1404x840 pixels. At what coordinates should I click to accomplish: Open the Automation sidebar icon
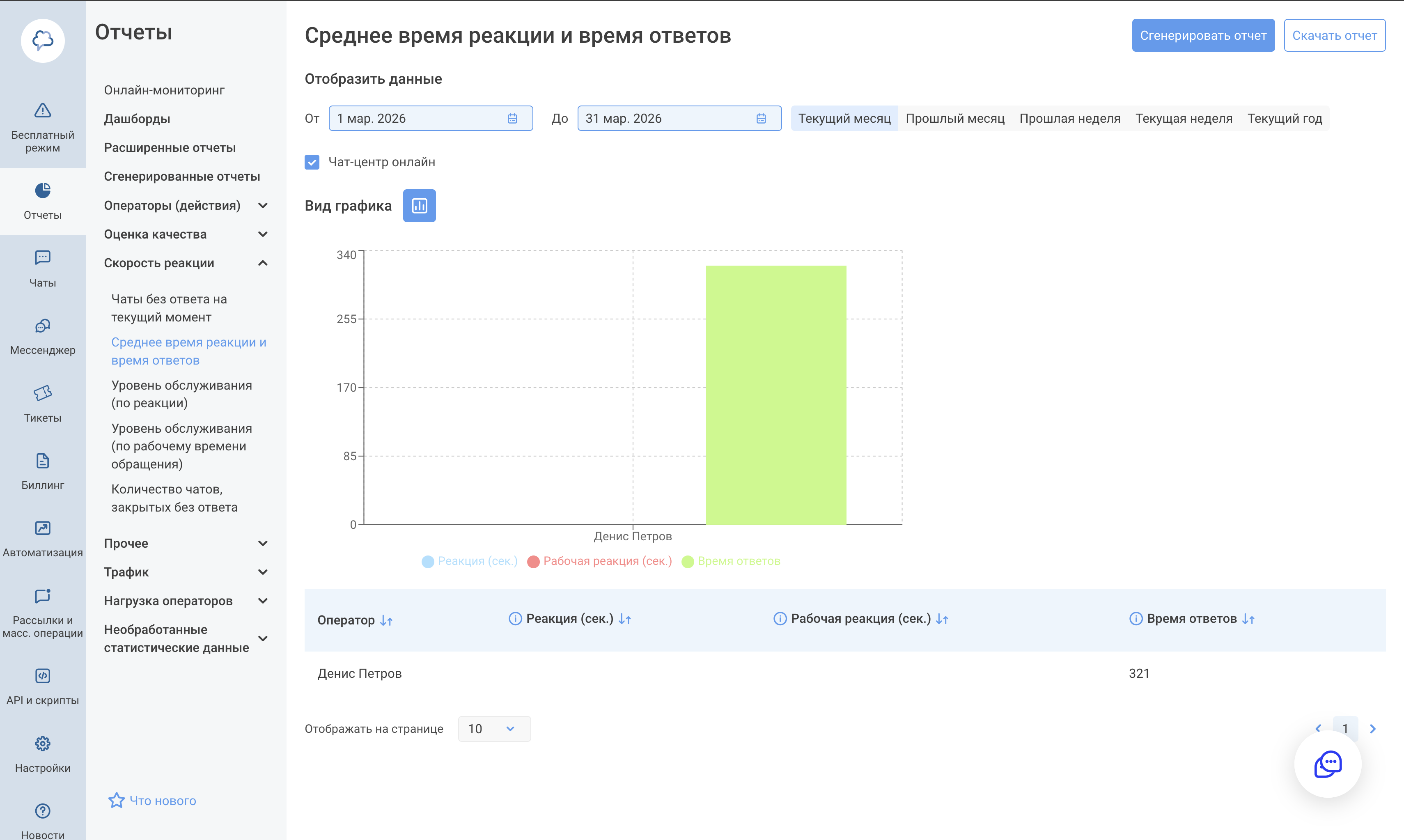42,528
